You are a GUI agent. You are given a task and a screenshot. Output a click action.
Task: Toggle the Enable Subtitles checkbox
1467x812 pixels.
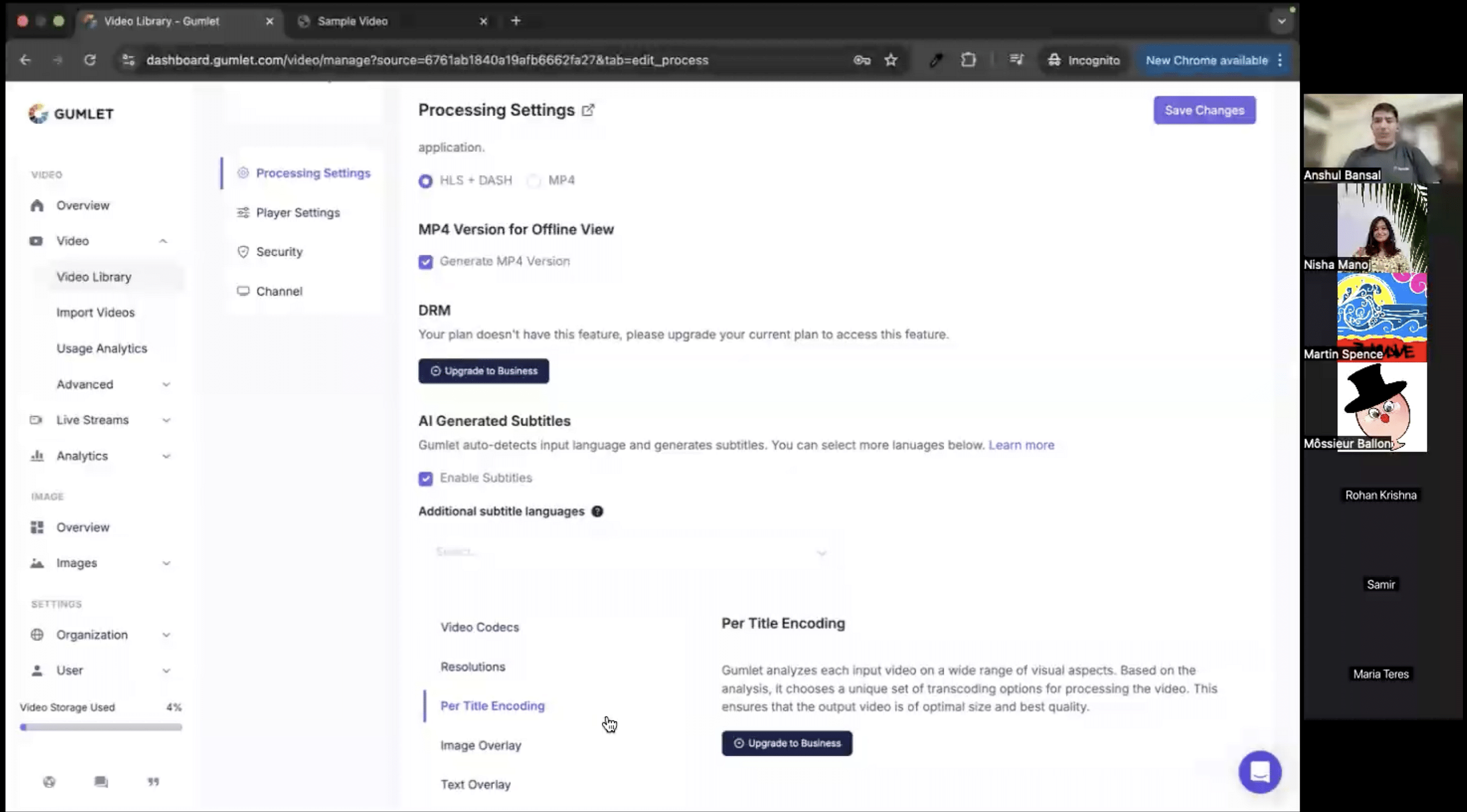pyautogui.click(x=426, y=478)
